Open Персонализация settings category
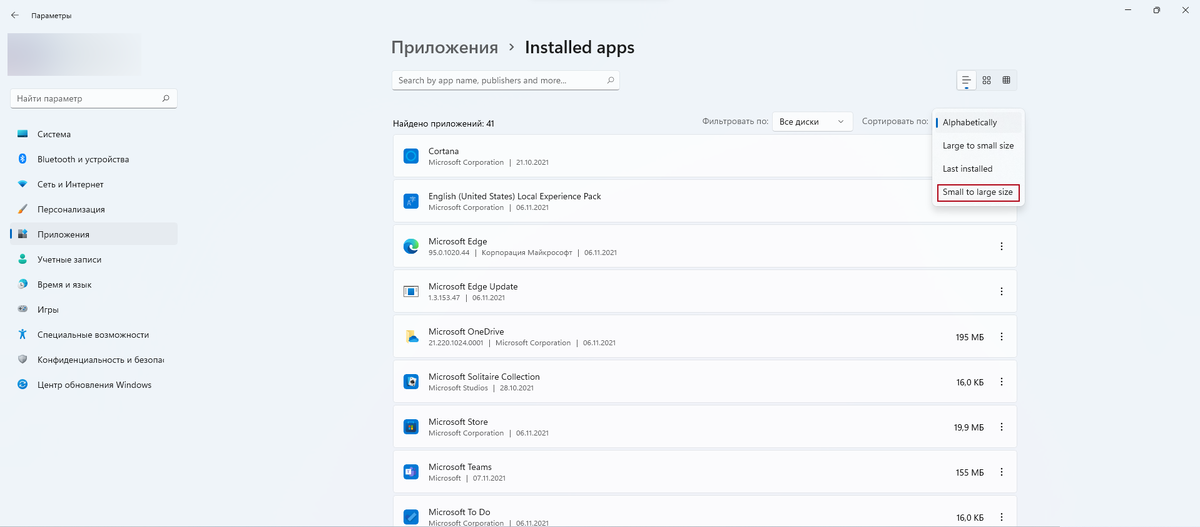 coord(93,209)
